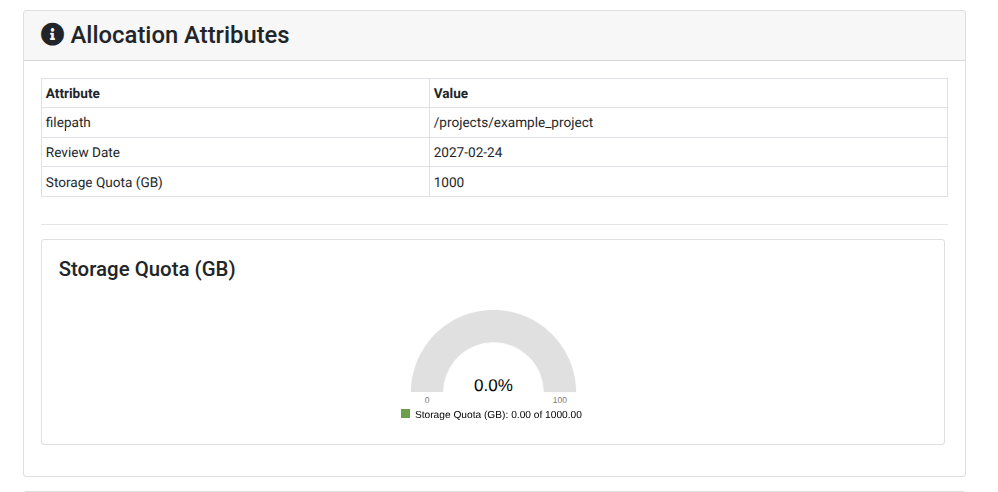The width and height of the screenshot is (998, 492).
Task: Click the Allocation Attributes heading text
Action: coord(180,35)
